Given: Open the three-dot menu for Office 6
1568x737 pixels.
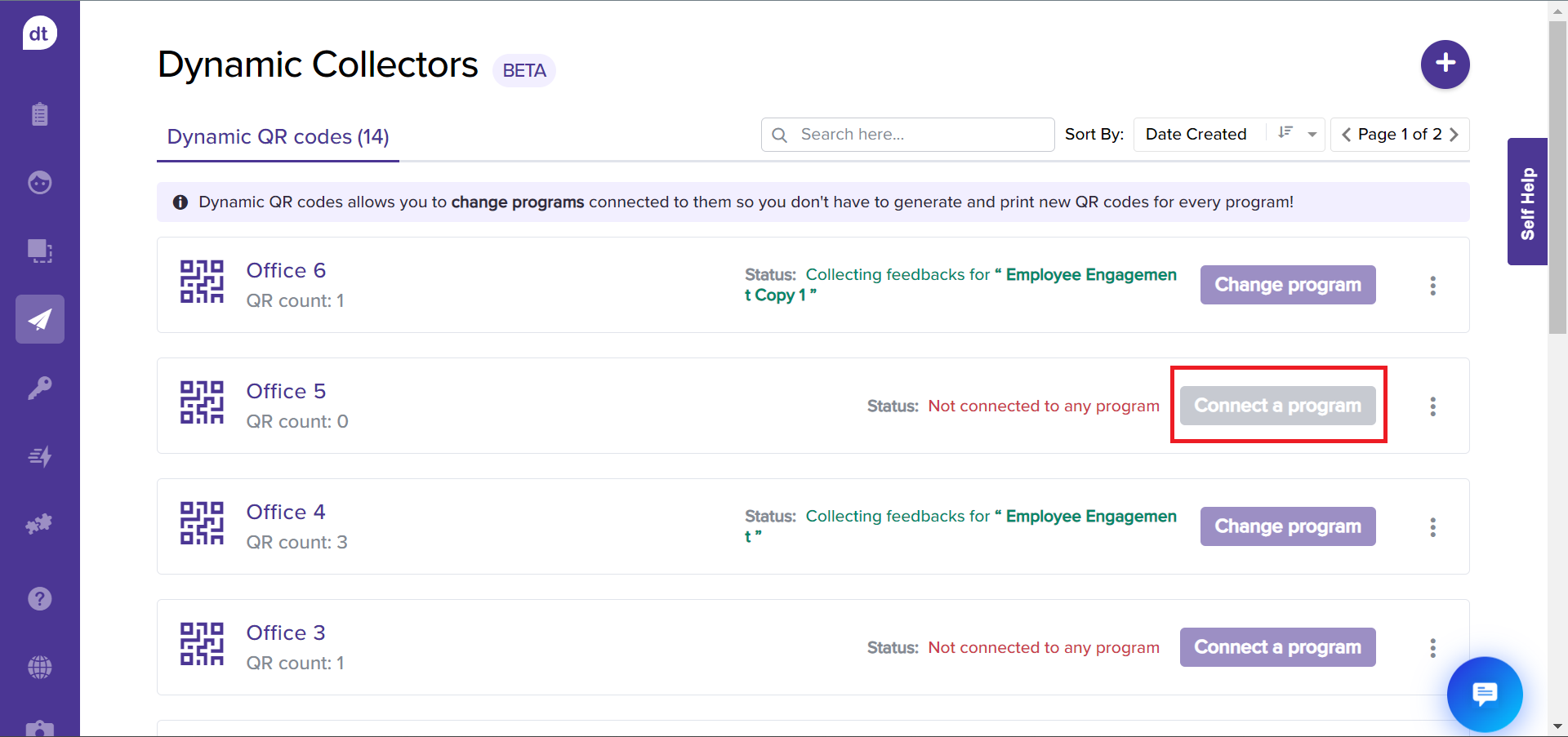Looking at the screenshot, I should click(1432, 286).
